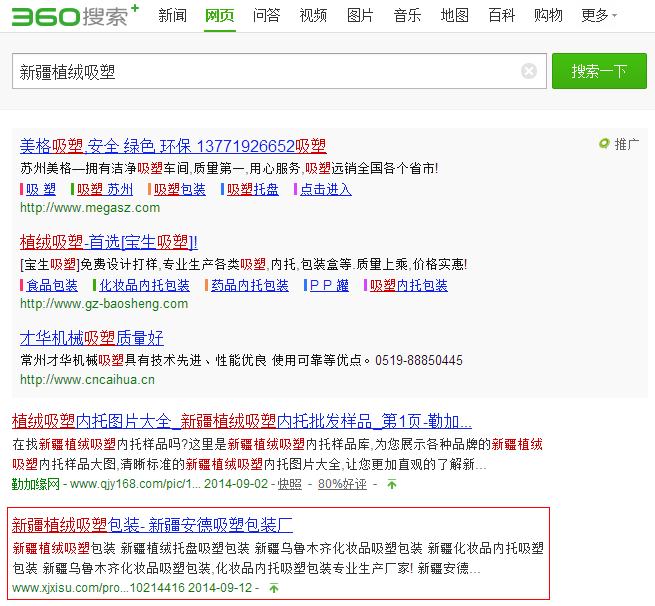Image resolution: width=655 pixels, height=606 pixels.
Task: Click into the search input field
Action: tap(265, 72)
